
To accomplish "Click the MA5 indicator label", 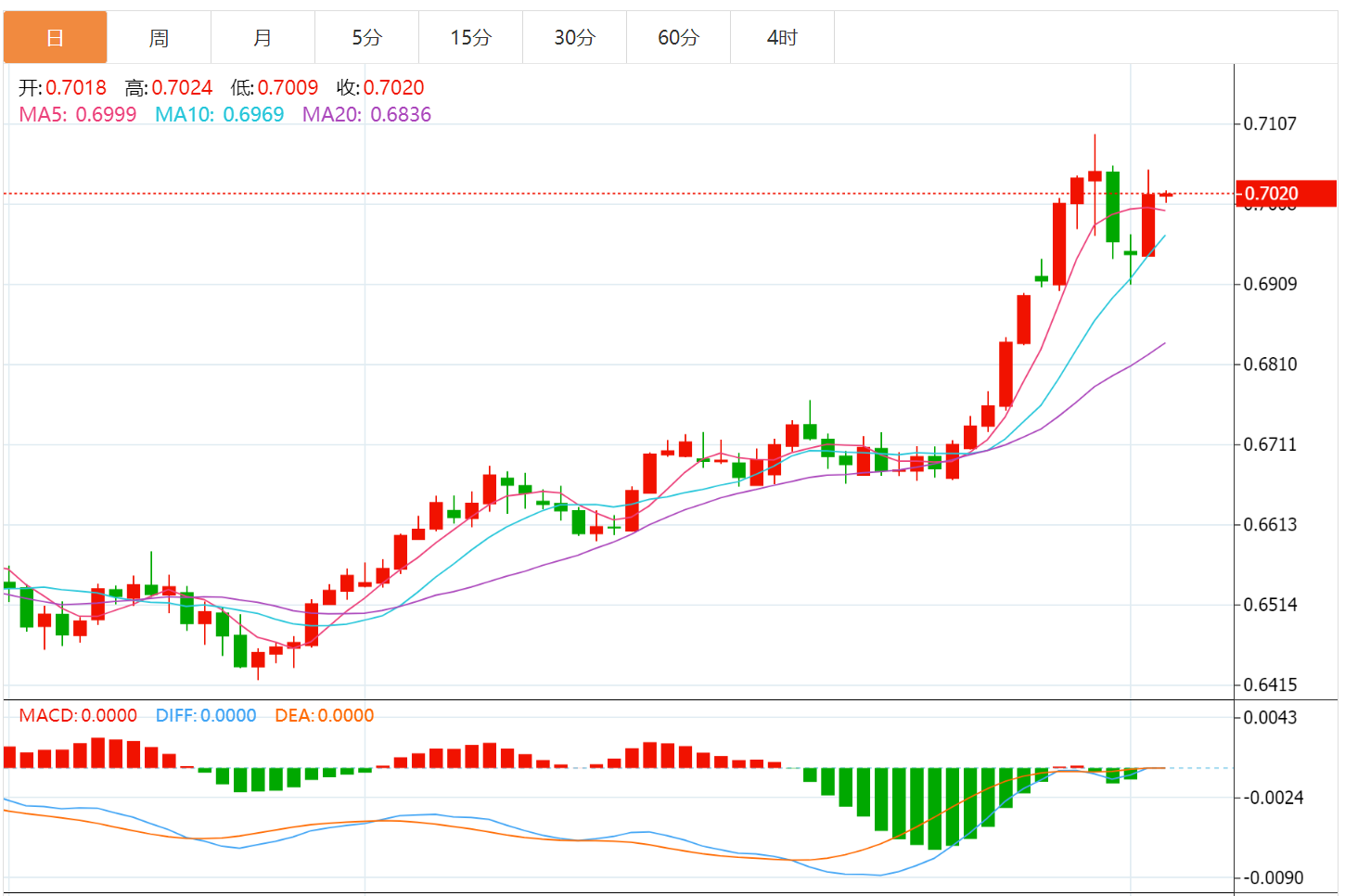I will click(78, 115).
